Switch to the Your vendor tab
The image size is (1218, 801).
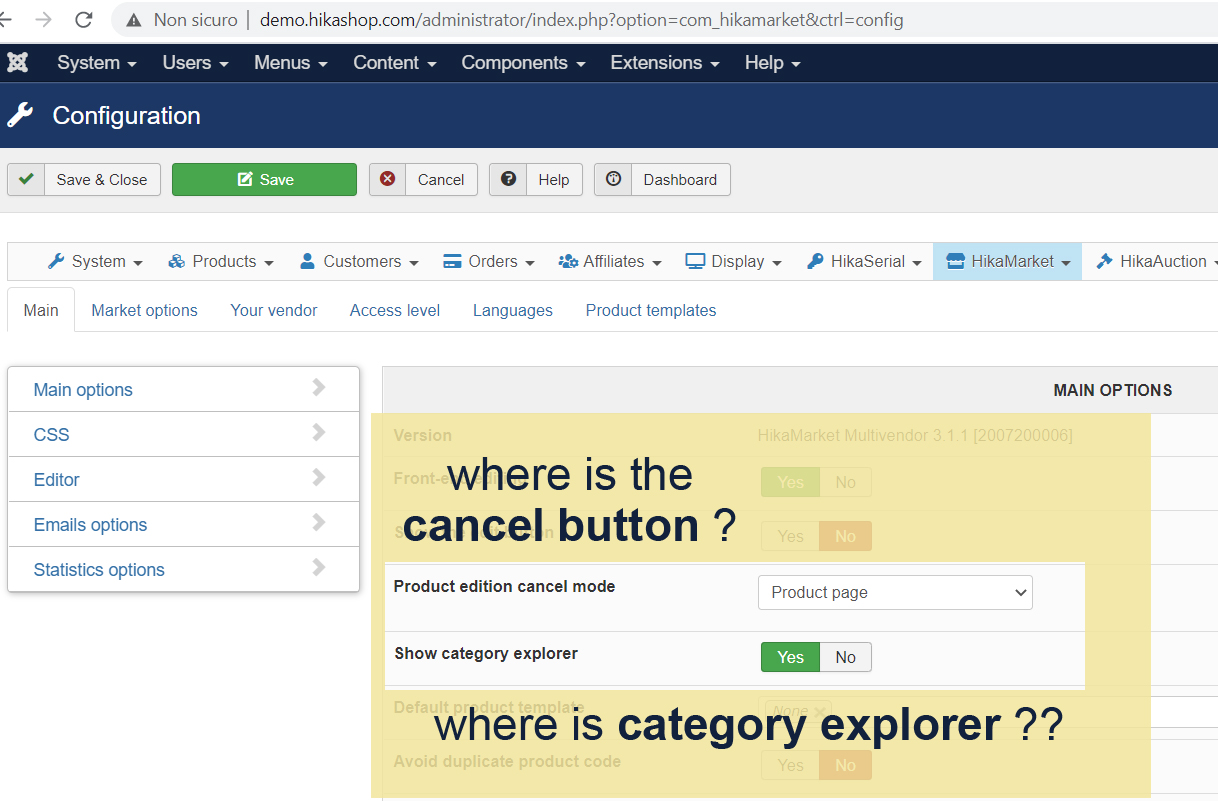click(x=274, y=310)
